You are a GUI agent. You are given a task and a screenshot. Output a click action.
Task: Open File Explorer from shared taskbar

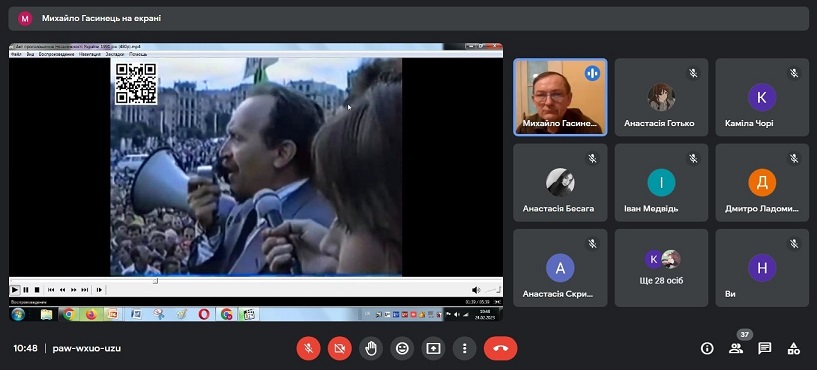46,314
